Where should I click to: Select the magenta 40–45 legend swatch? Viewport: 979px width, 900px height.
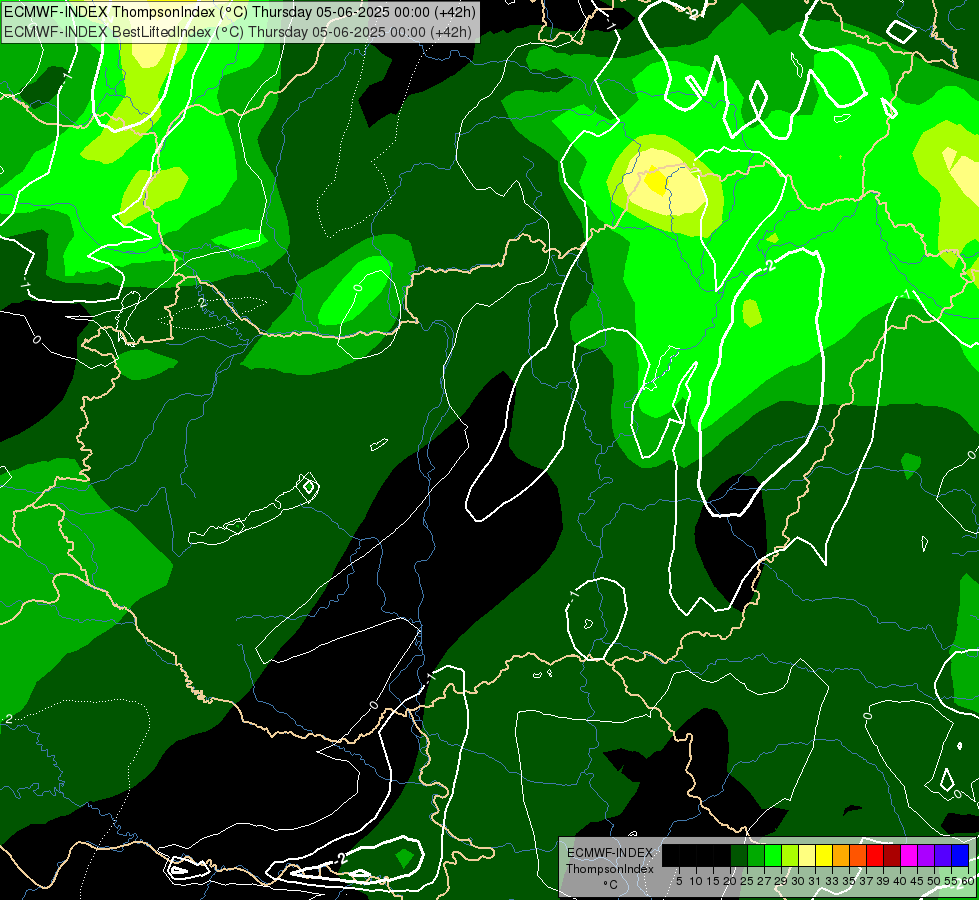909,855
